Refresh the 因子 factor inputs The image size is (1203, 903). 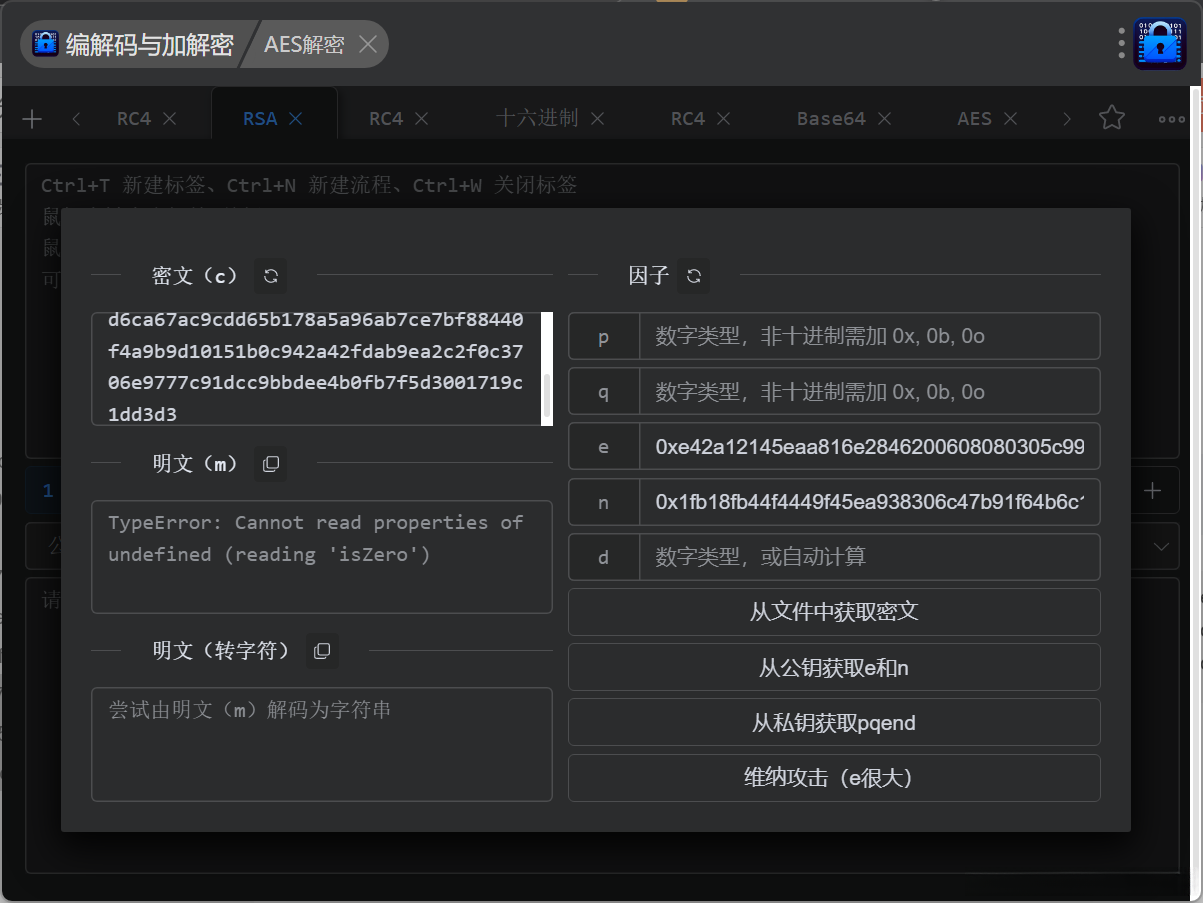point(694,275)
